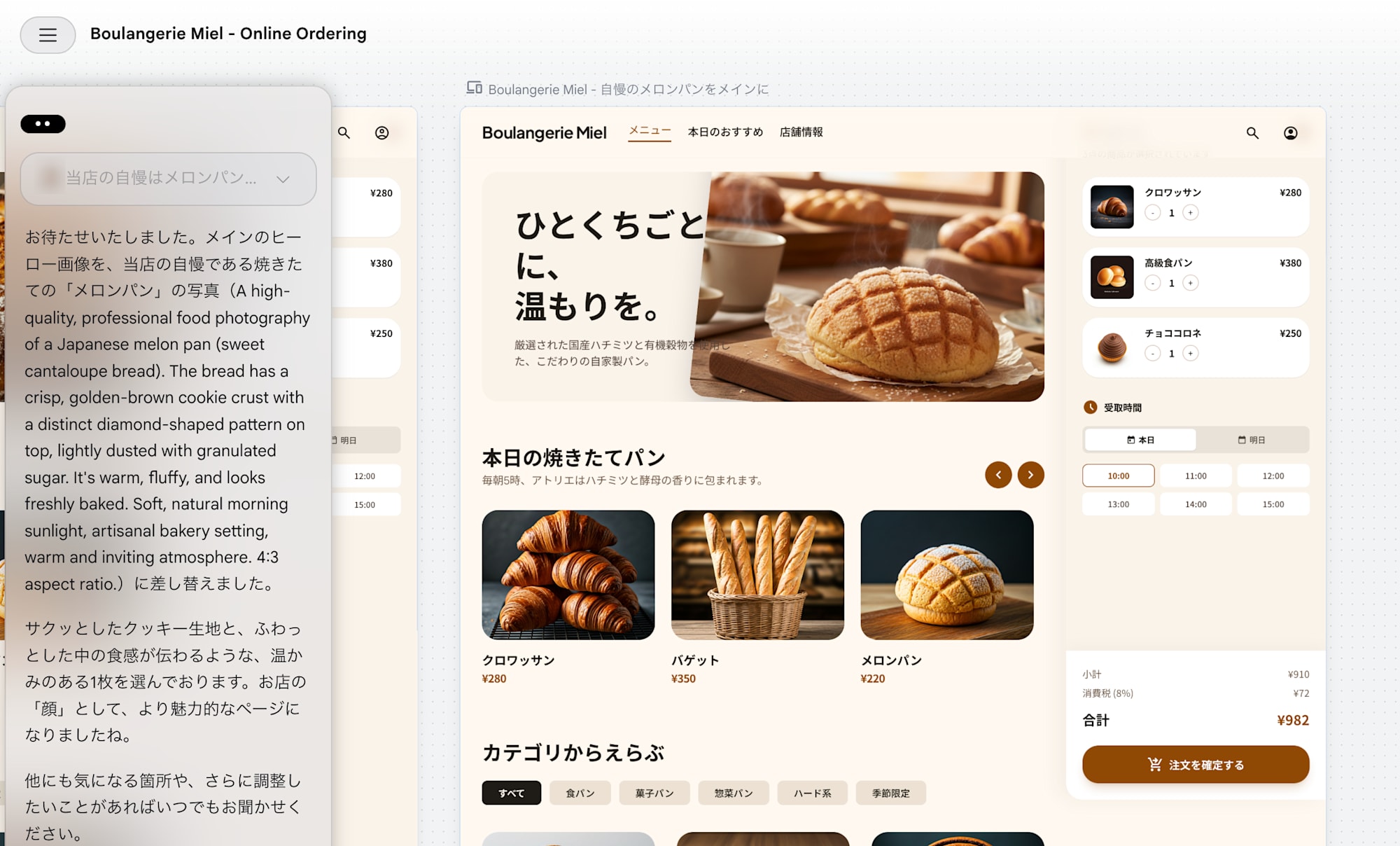Open the 店舗情報 navigation item
1400x846 pixels.
(801, 132)
